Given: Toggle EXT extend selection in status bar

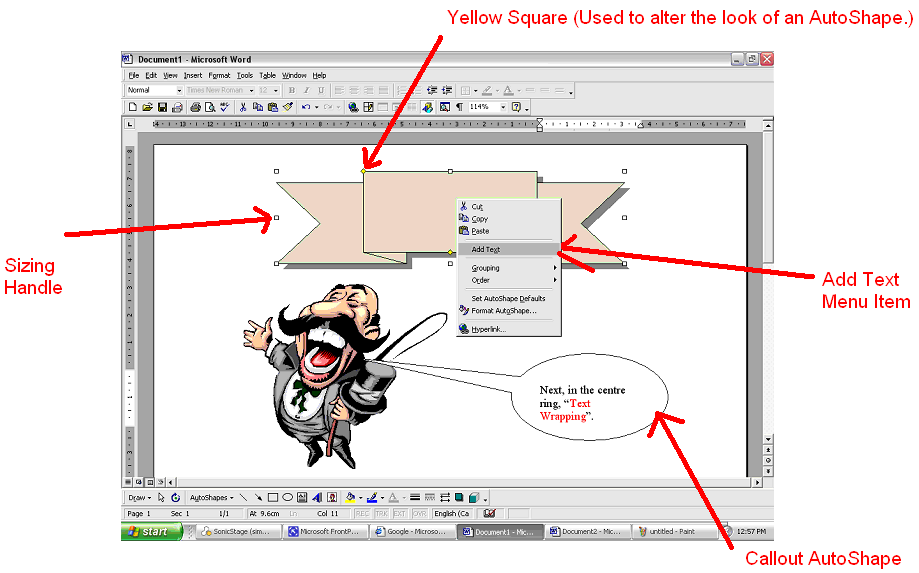Looking at the screenshot, I should pyautogui.click(x=400, y=513).
